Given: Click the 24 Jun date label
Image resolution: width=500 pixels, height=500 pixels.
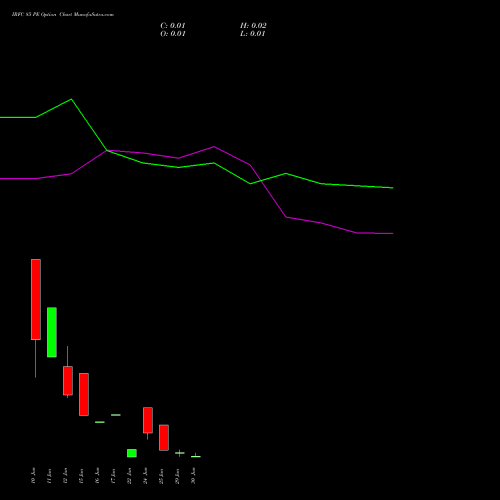Looking at the screenshot, I should click(145, 476).
